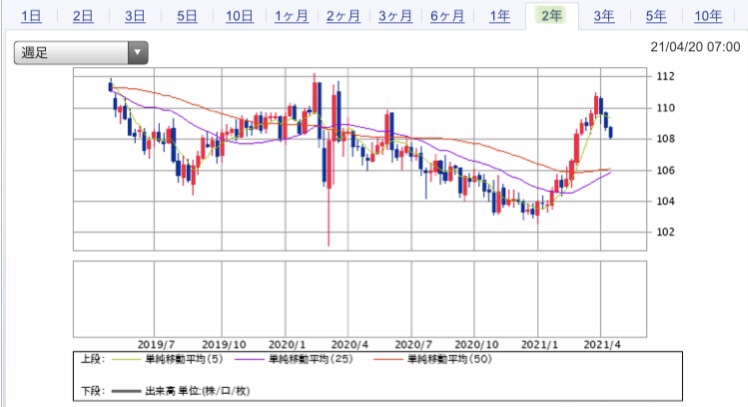Screen dimensions: 748x407
Task: Click inside the empty volume chart panel
Action: 360,299
